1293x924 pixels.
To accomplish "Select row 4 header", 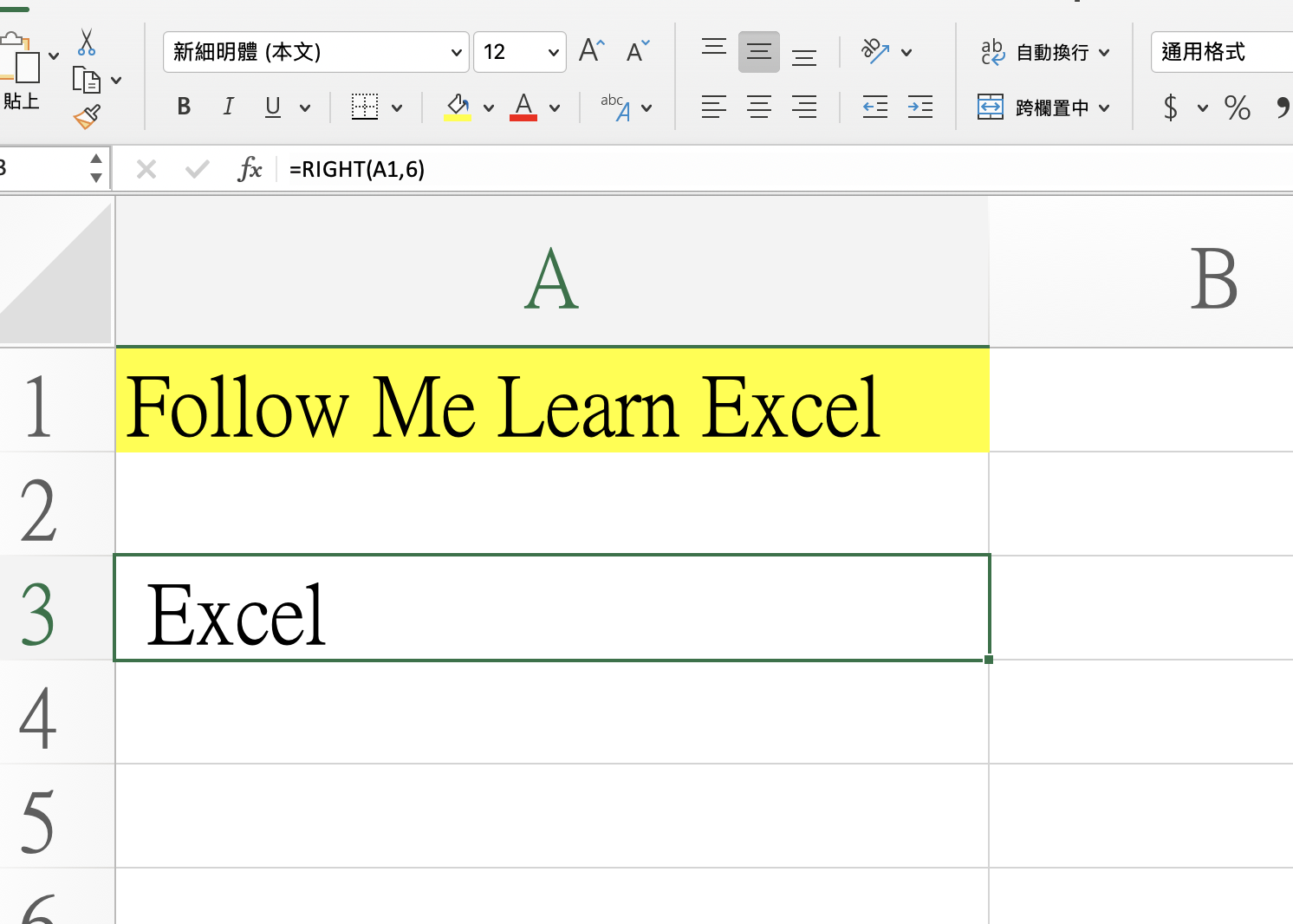I will coord(57,713).
